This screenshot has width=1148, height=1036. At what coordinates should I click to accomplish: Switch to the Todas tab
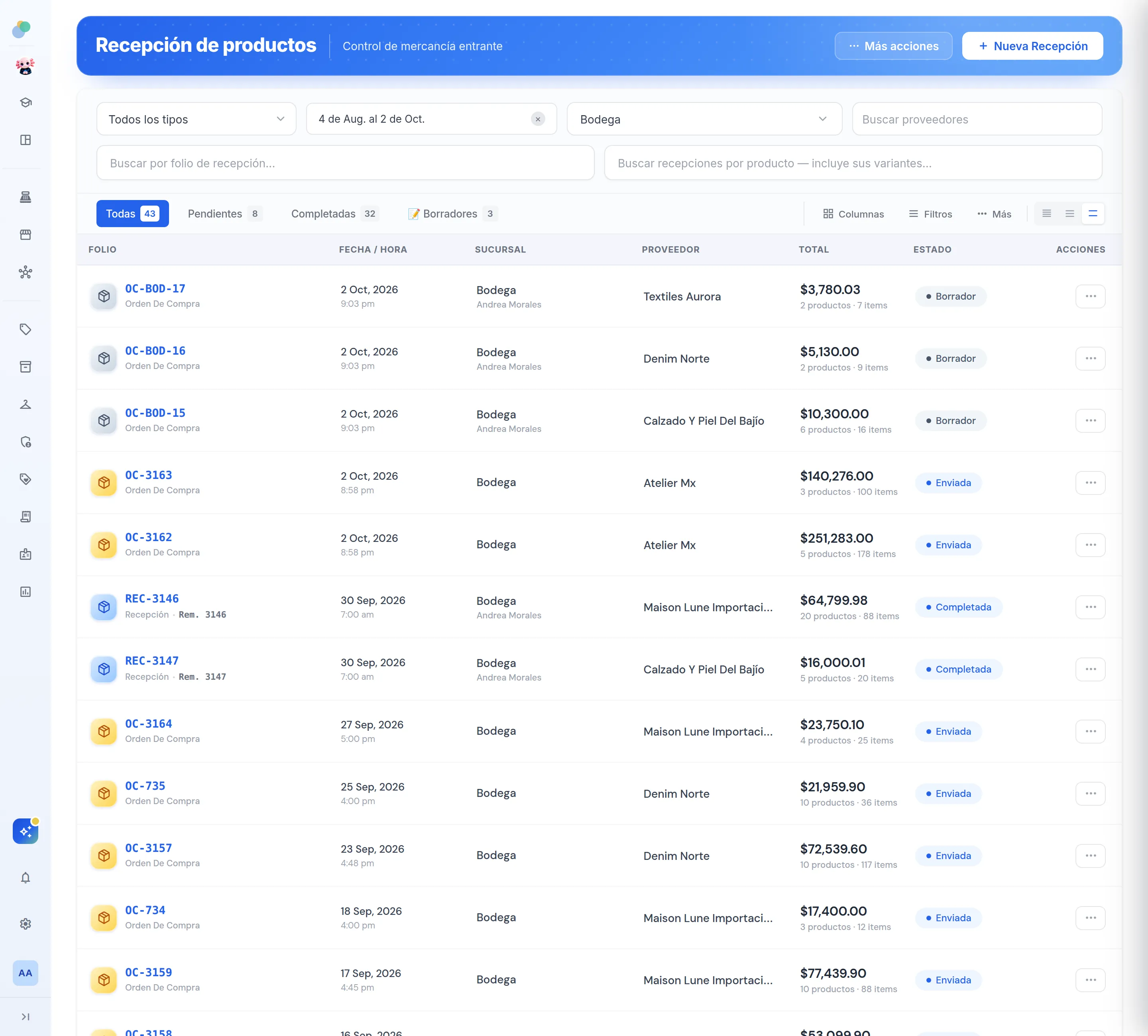pyautogui.click(x=133, y=214)
